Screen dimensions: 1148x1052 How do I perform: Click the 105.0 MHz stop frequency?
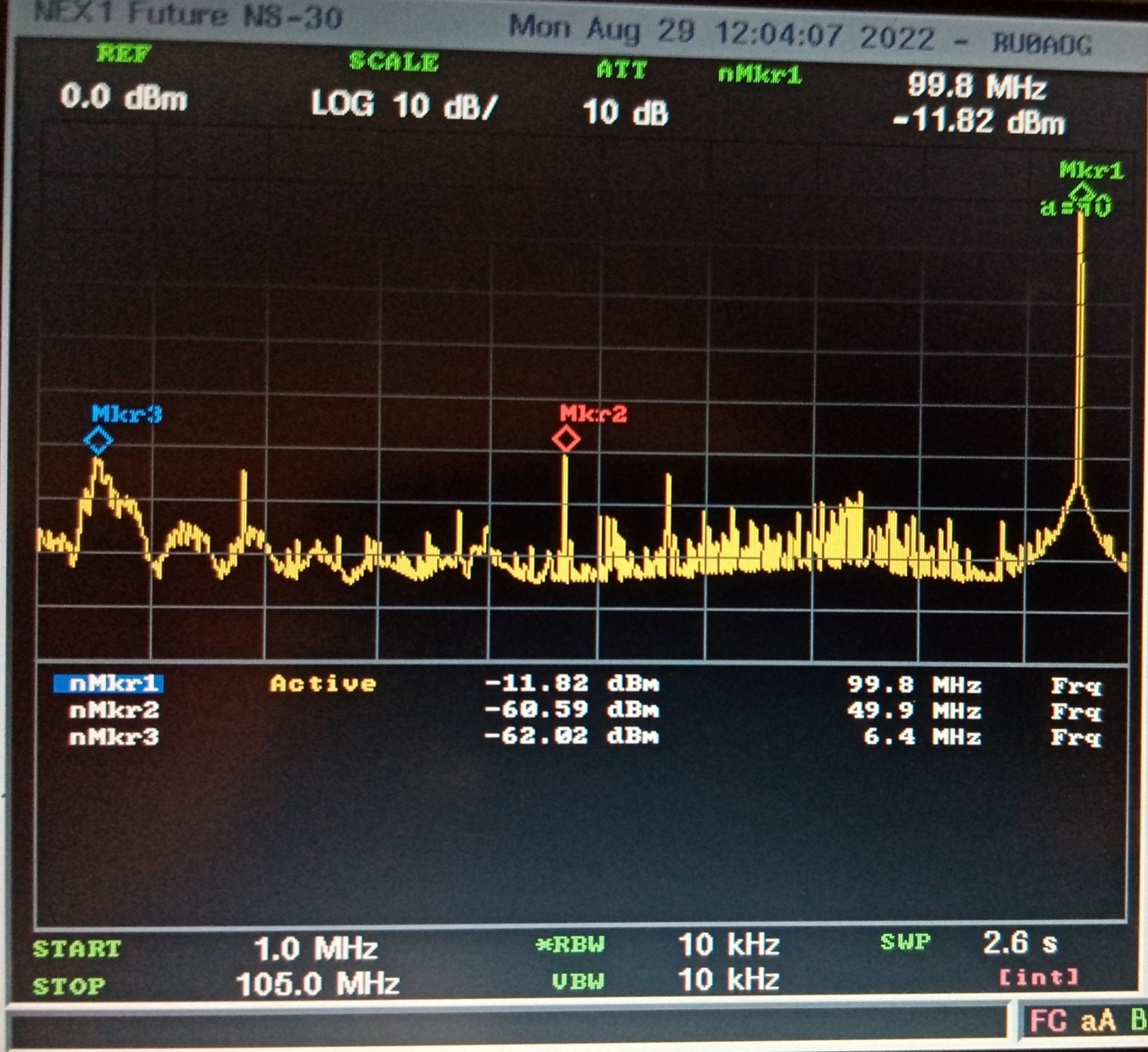[x=318, y=984]
